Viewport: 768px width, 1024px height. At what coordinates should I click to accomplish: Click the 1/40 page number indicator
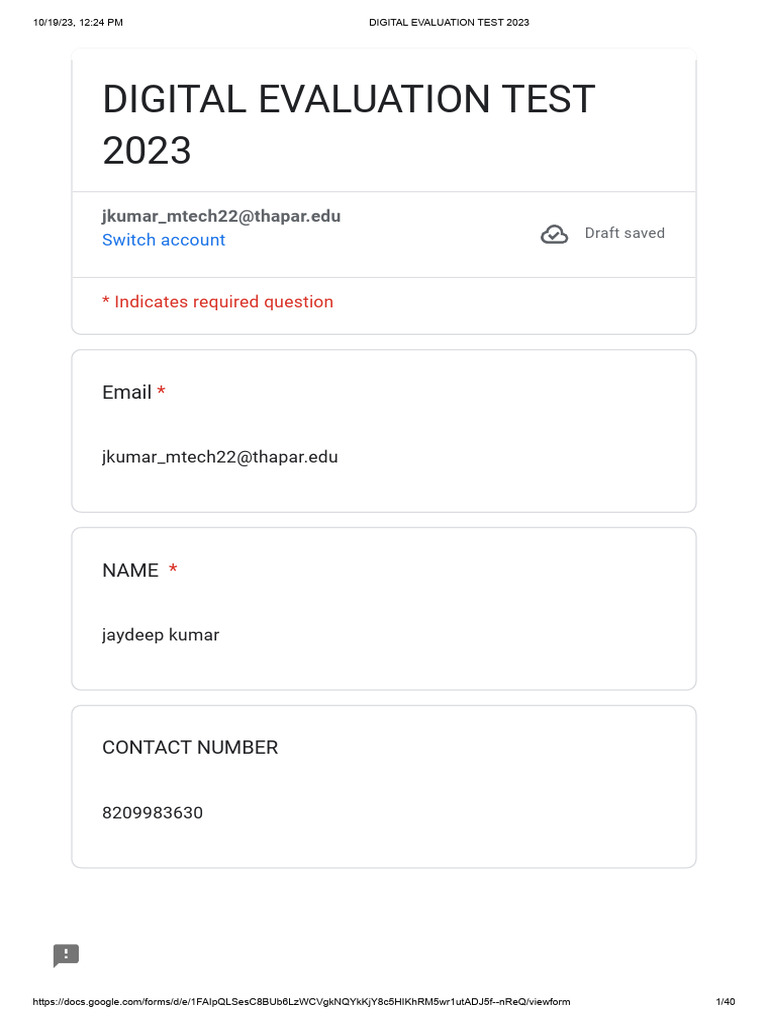(x=725, y=1002)
